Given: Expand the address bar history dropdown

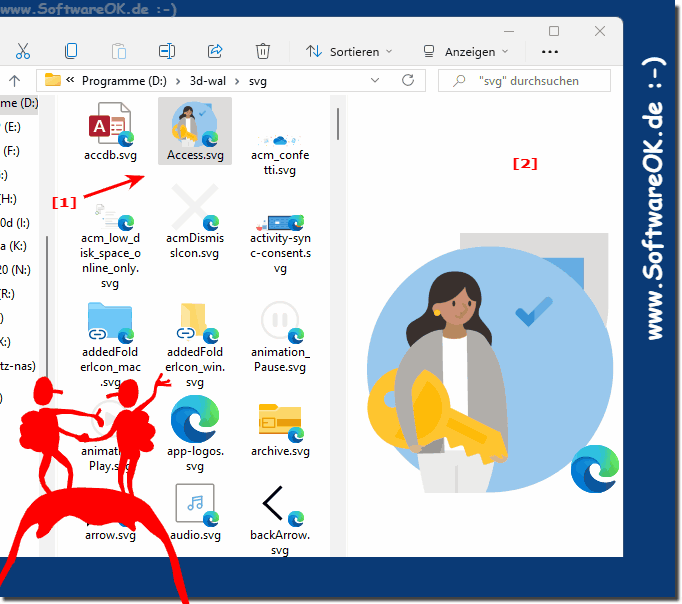Looking at the screenshot, I should pos(375,80).
